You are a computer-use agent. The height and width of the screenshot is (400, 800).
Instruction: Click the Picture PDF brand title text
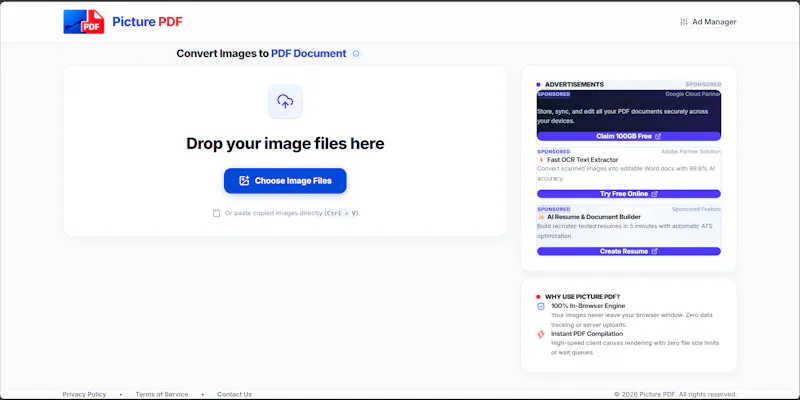[147, 21]
